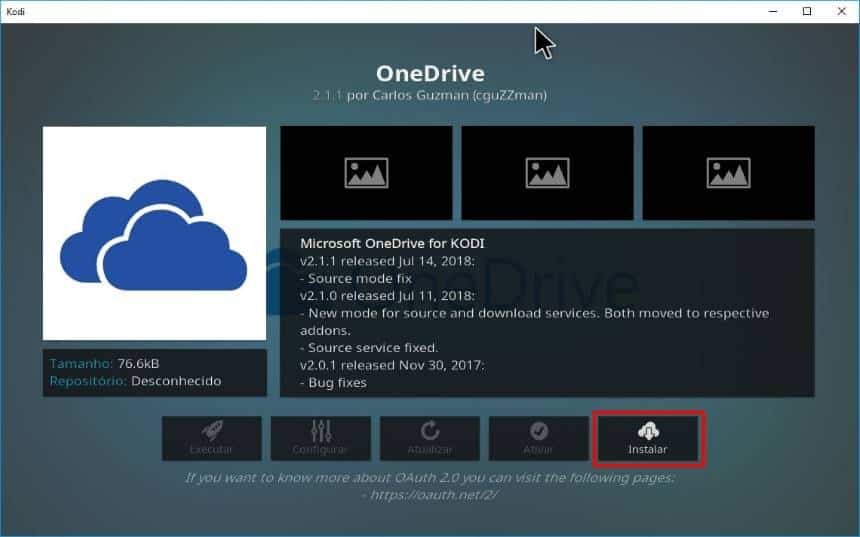Open the first screenshot placeholder thumbnail
Viewport: 860px width, 537px height.
point(366,173)
